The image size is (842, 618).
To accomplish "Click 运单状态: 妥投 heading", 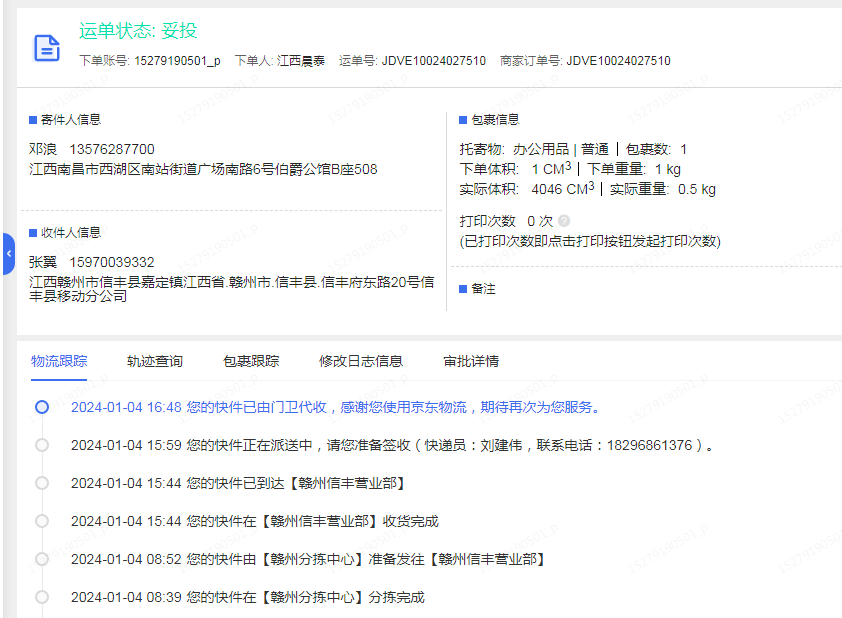I will coord(138,31).
